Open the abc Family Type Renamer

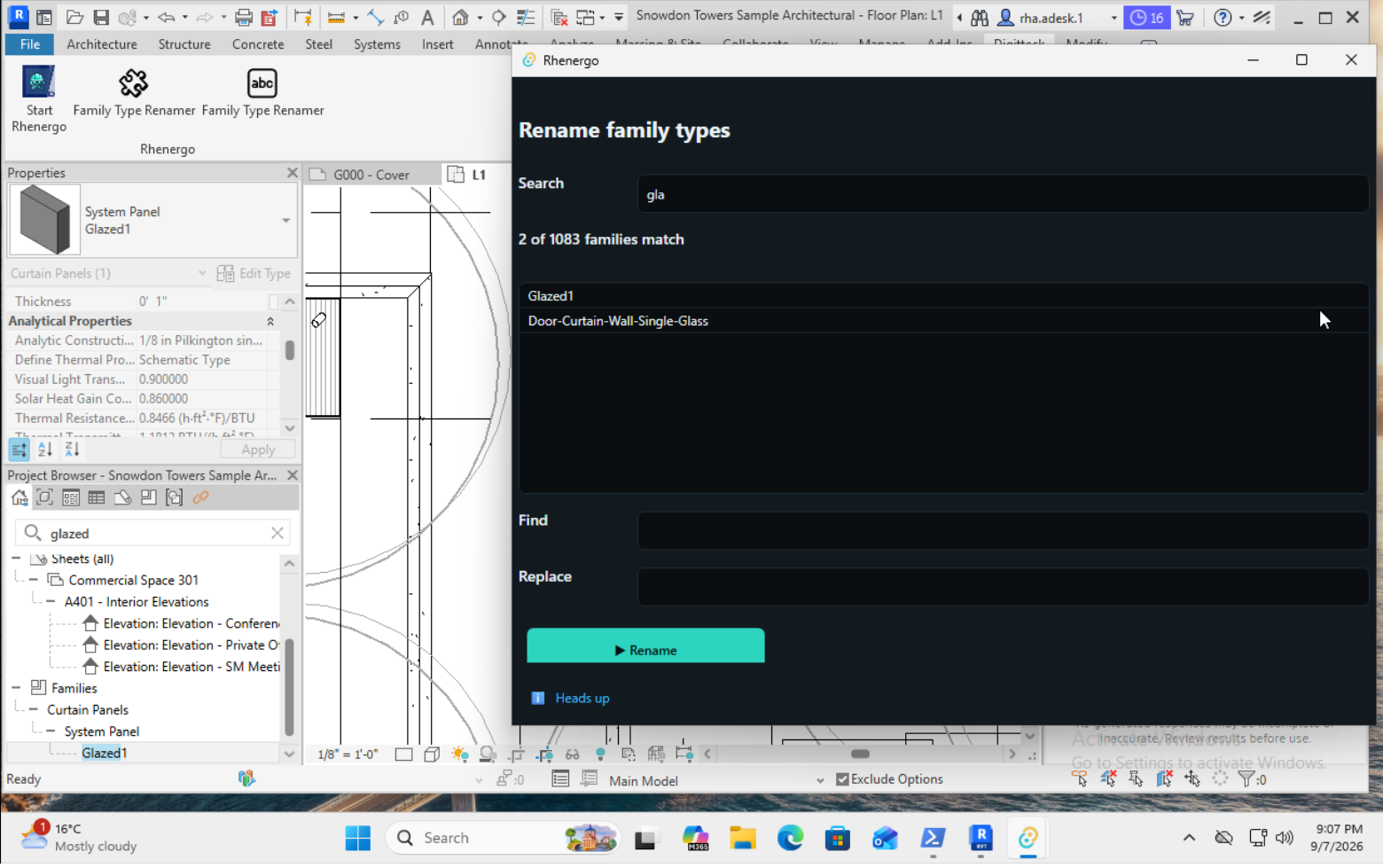click(262, 93)
